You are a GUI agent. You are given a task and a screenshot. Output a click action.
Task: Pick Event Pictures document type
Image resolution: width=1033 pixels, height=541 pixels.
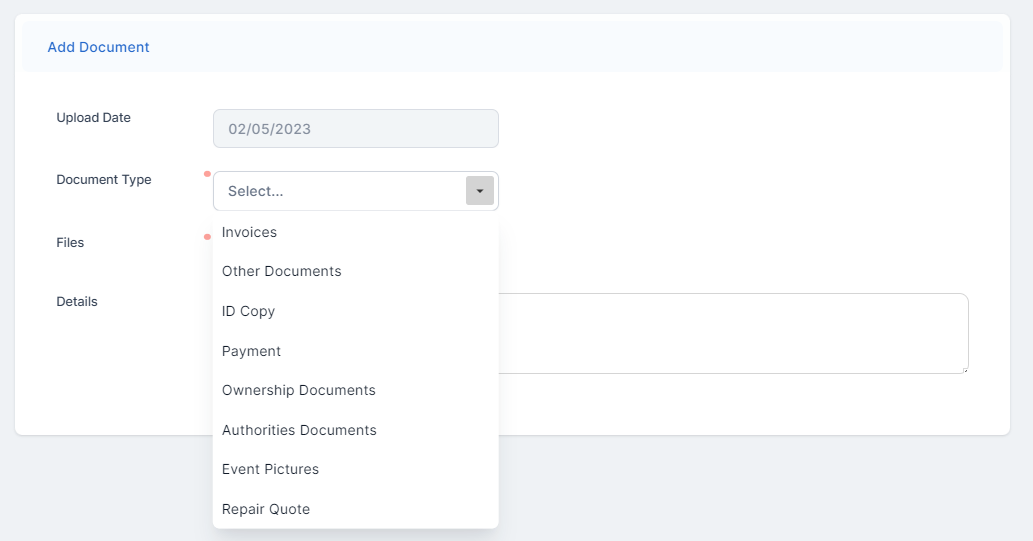click(x=270, y=469)
